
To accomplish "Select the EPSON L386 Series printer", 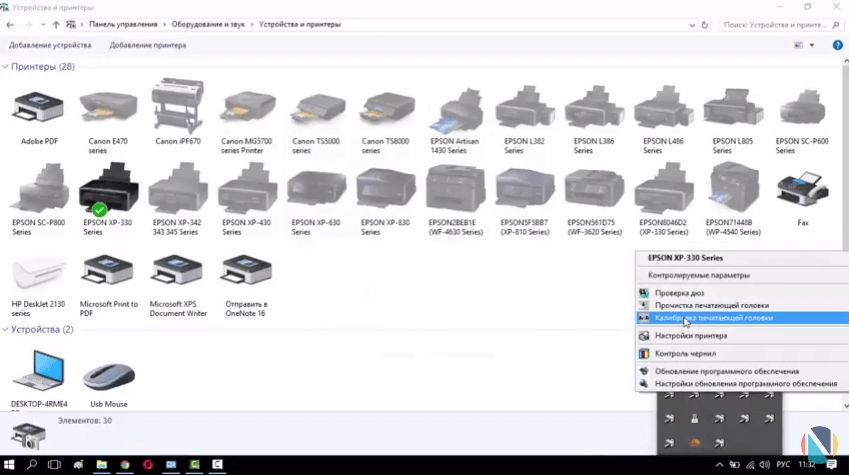I will click(x=594, y=107).
